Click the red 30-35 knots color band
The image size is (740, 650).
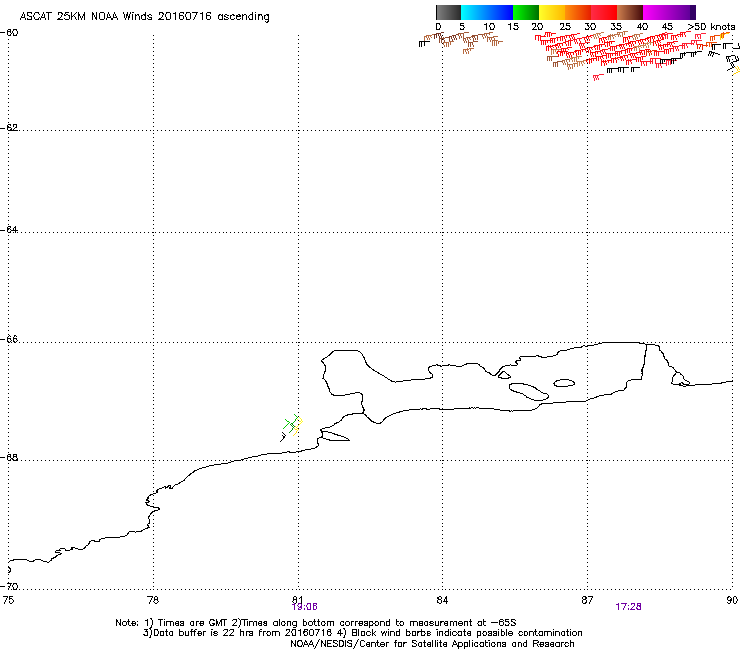point(604,12)
